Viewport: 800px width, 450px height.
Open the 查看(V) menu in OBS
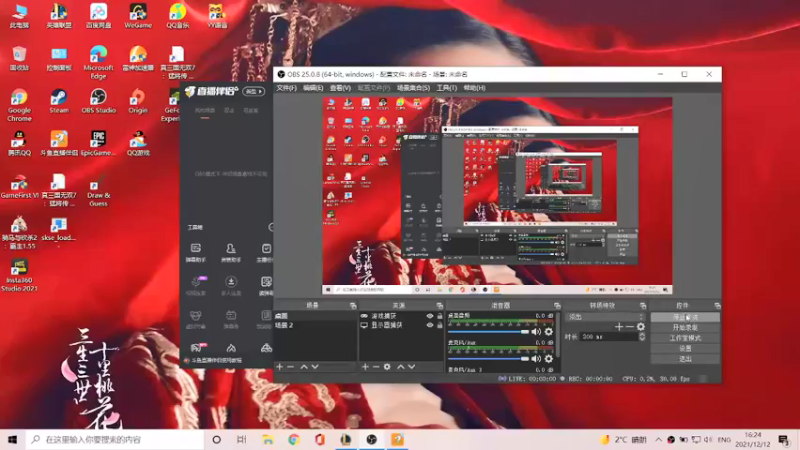click(340, 88)
